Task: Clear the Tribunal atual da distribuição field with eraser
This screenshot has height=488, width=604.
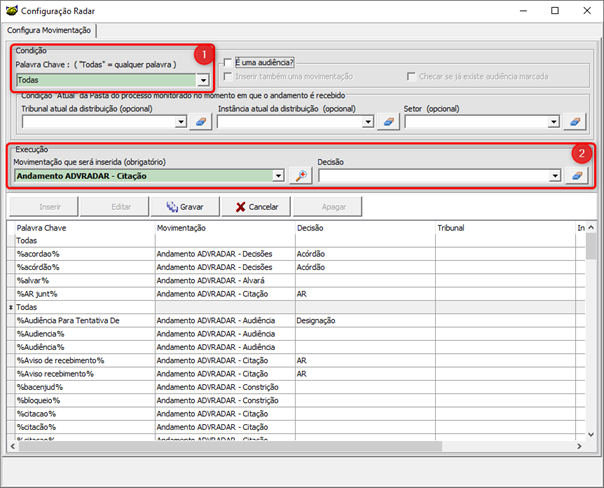Action: point(201,122)
